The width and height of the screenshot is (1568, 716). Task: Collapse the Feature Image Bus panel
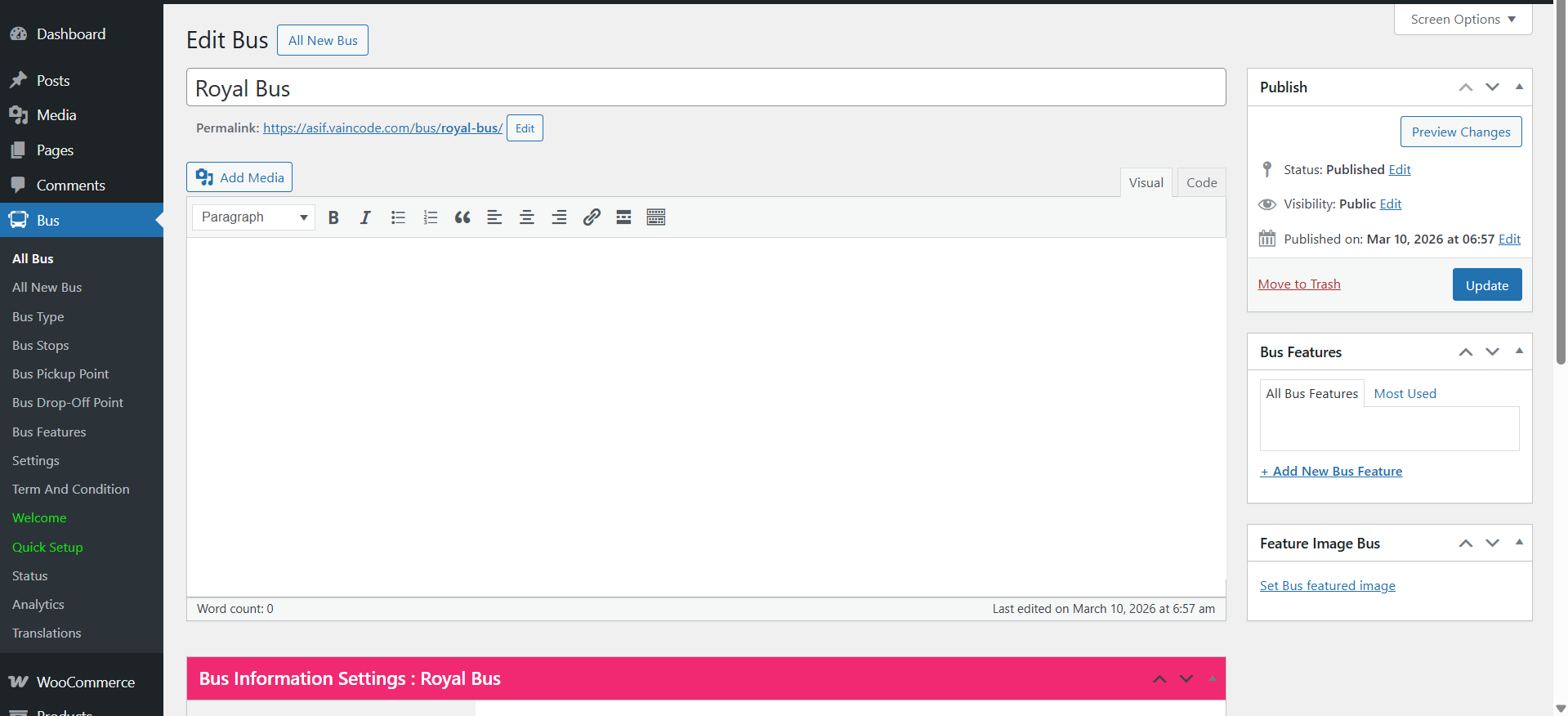[x=1519, y=543]
